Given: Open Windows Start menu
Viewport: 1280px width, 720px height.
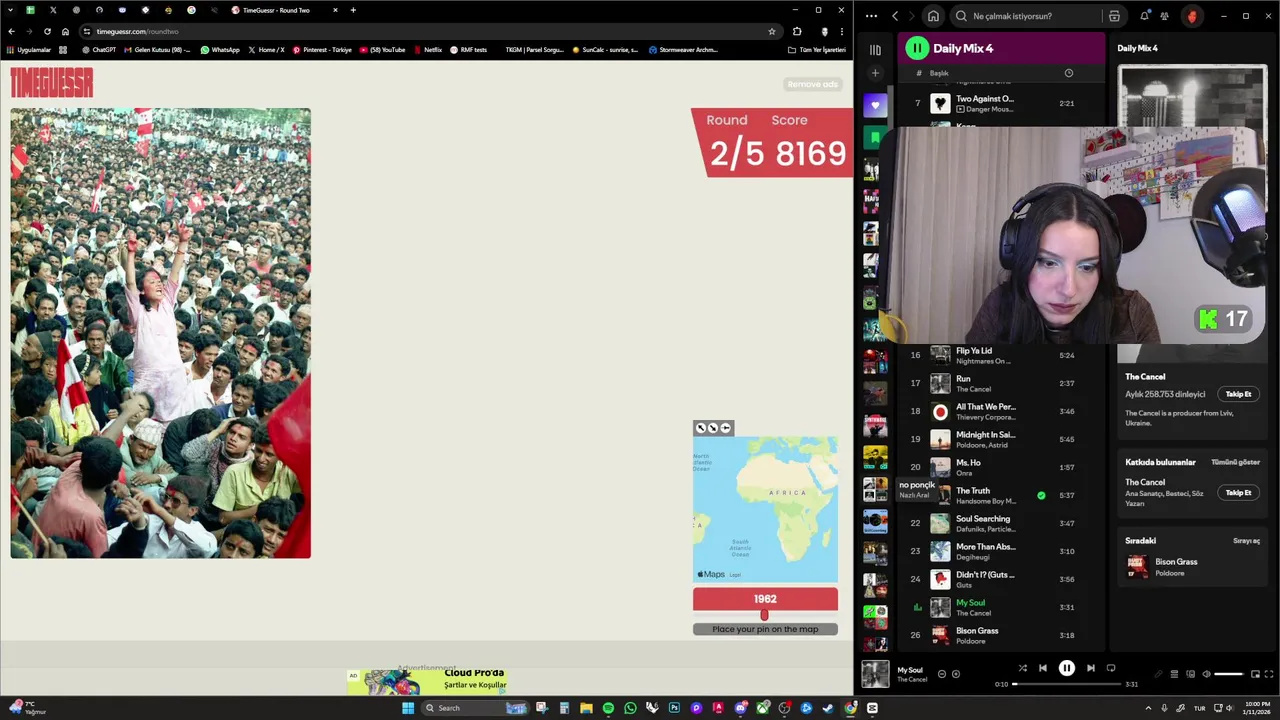Looking at the screenshot, I should tap(407, 708).
